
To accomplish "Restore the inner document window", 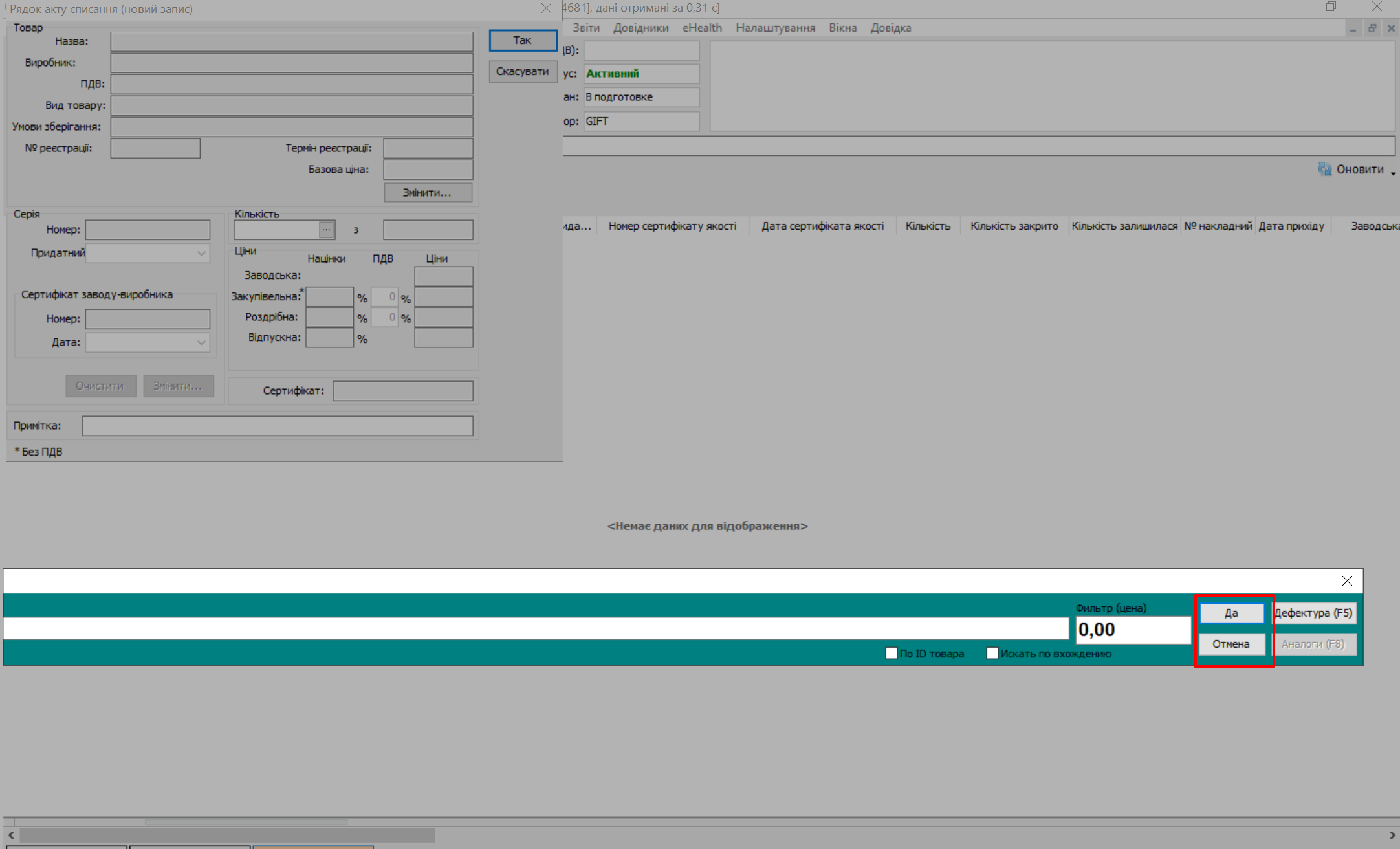I will pos(1372,28).
